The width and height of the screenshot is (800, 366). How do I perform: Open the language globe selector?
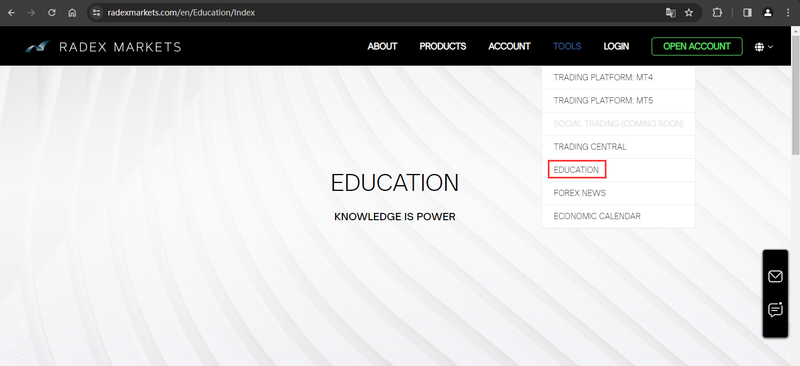764,46
